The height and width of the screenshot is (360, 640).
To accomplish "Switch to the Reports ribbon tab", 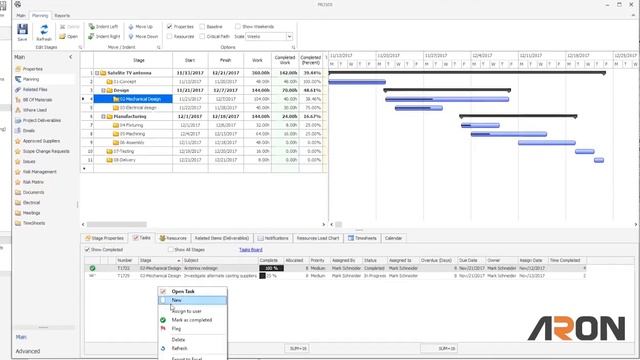I will coord(62,16).
